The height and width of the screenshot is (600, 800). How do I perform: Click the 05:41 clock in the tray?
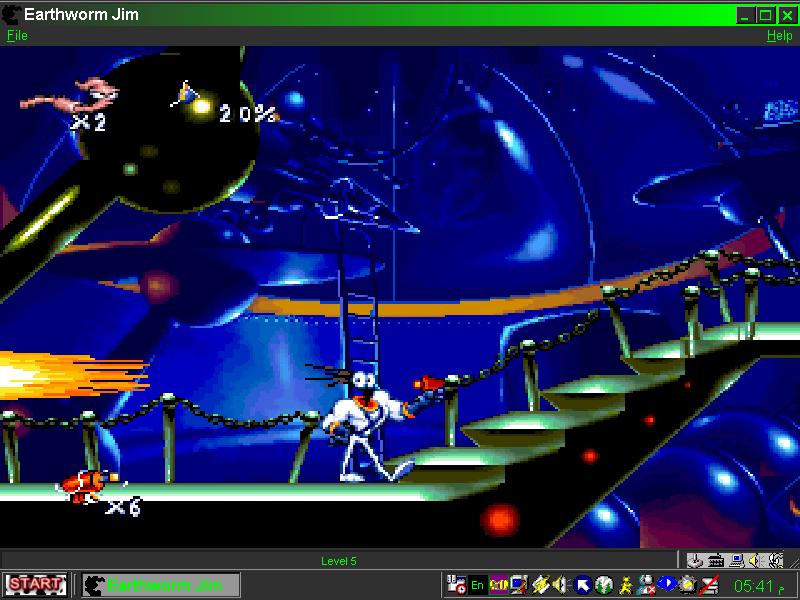(x=755, y=585)
